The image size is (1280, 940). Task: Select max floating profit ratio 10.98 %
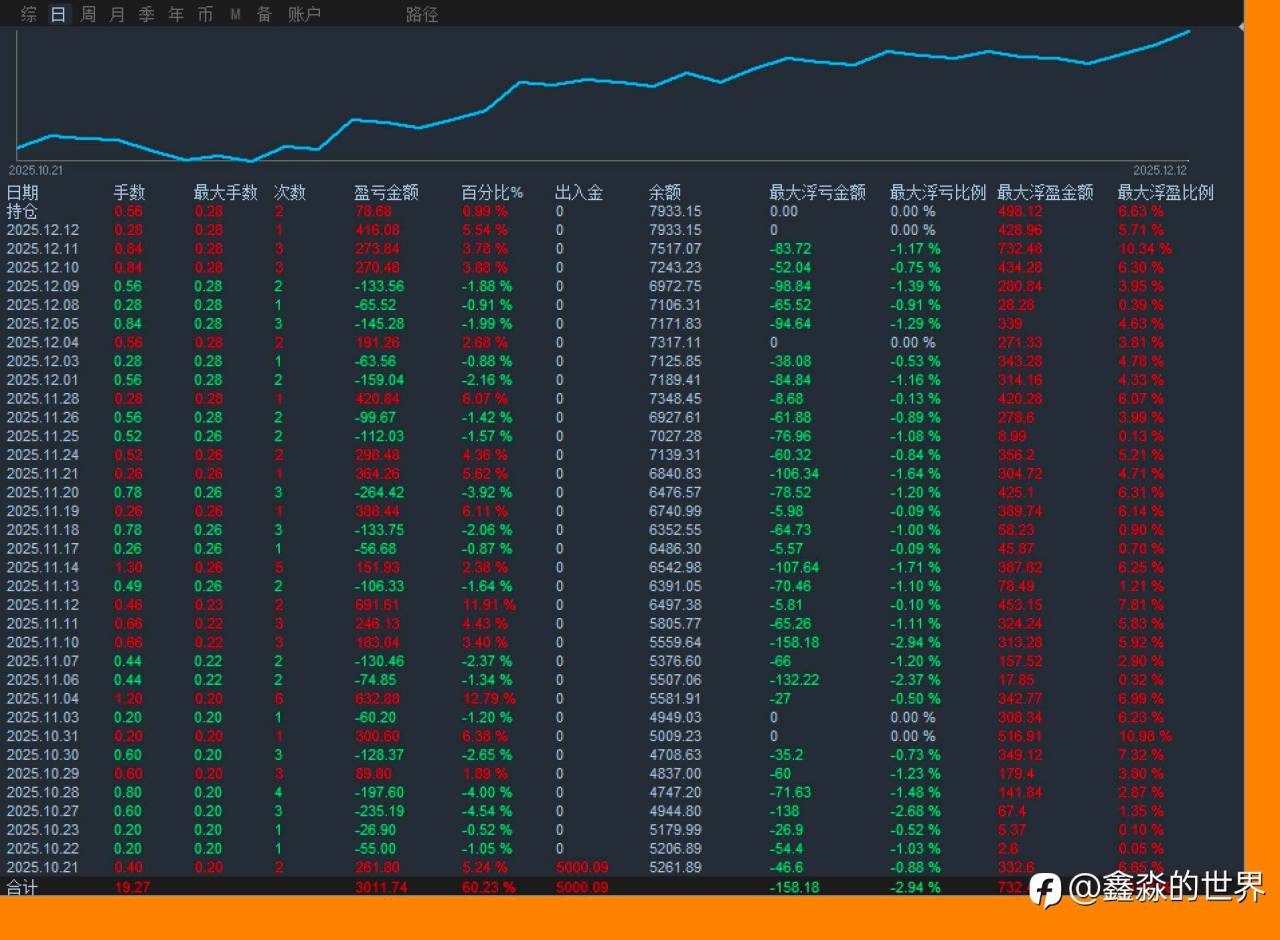(1145, 736)
